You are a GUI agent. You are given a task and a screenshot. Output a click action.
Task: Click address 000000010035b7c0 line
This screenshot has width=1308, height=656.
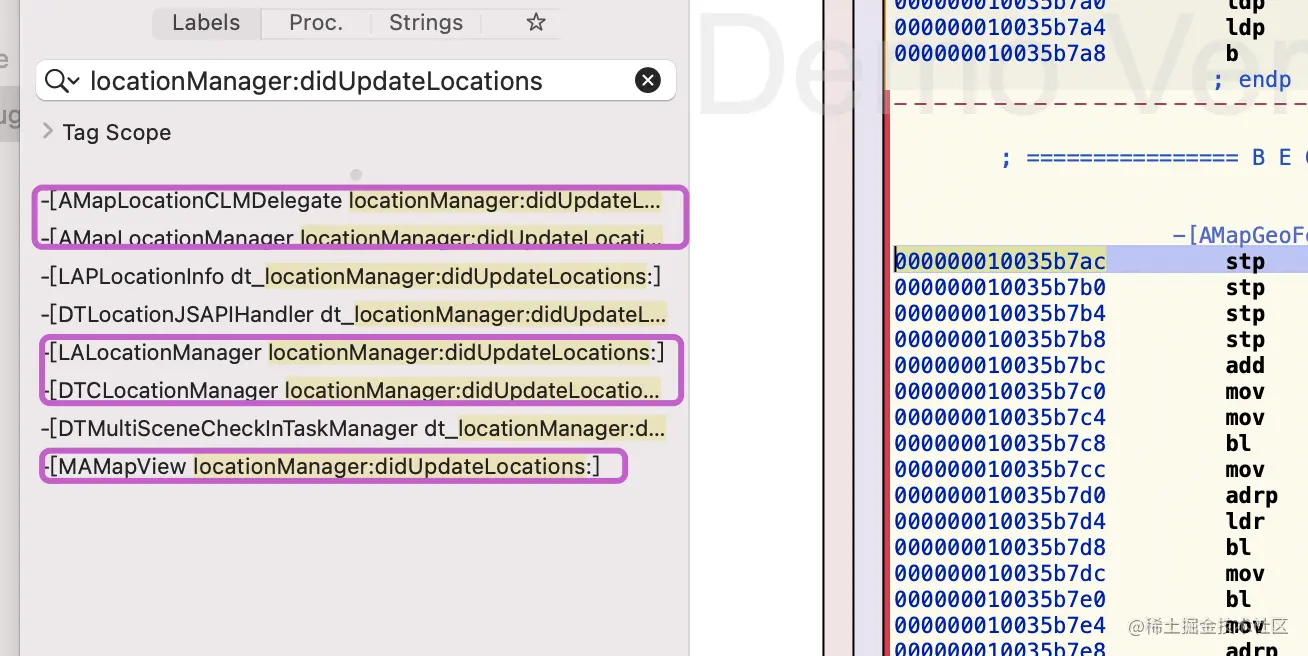(1000, 392)
